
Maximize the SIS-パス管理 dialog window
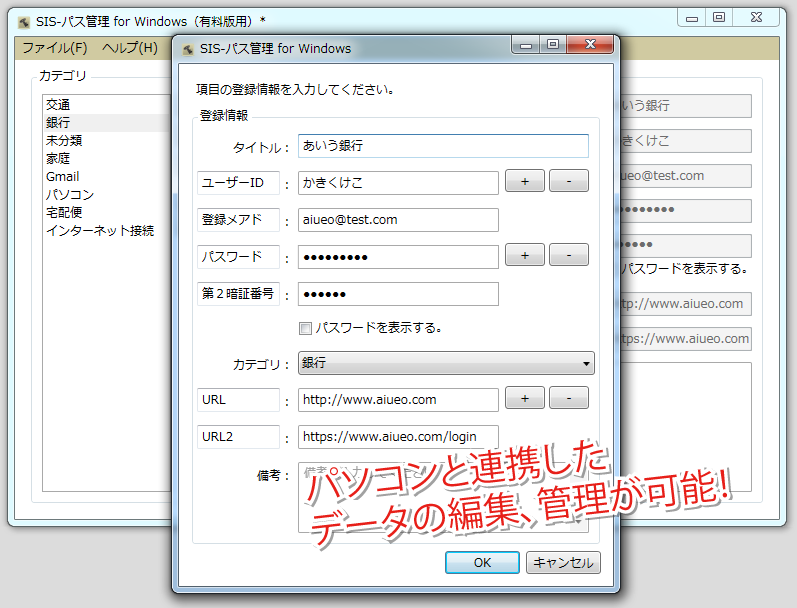(x=553, y=44)
